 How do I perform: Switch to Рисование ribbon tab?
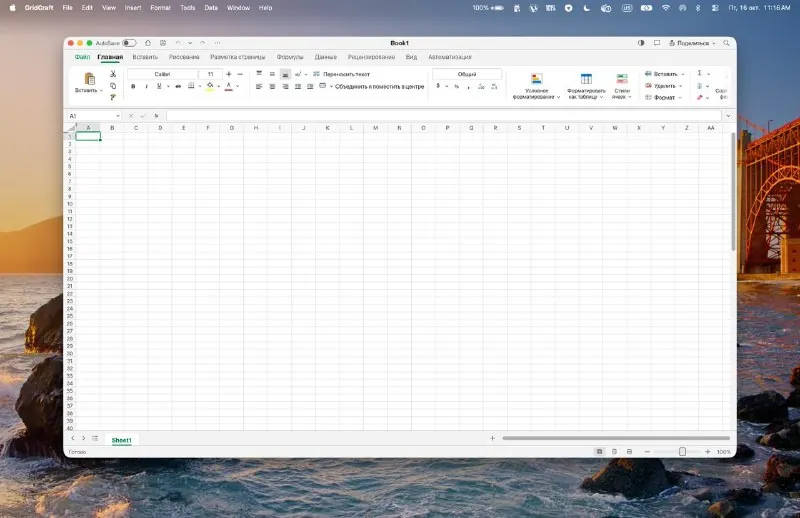click(x=184, y=57)
